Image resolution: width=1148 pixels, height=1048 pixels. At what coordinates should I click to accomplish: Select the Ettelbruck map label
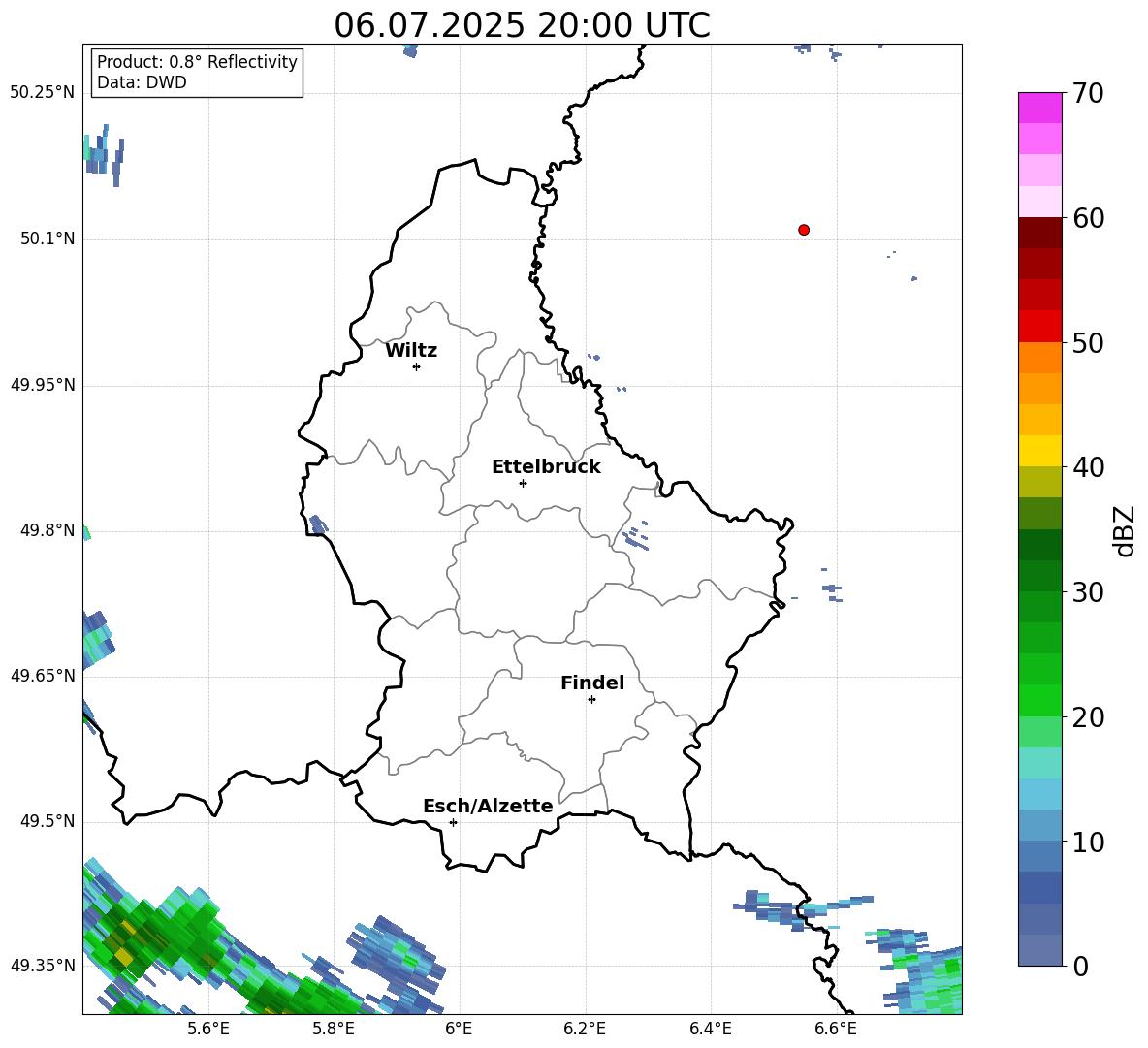[x=546, y=467]
